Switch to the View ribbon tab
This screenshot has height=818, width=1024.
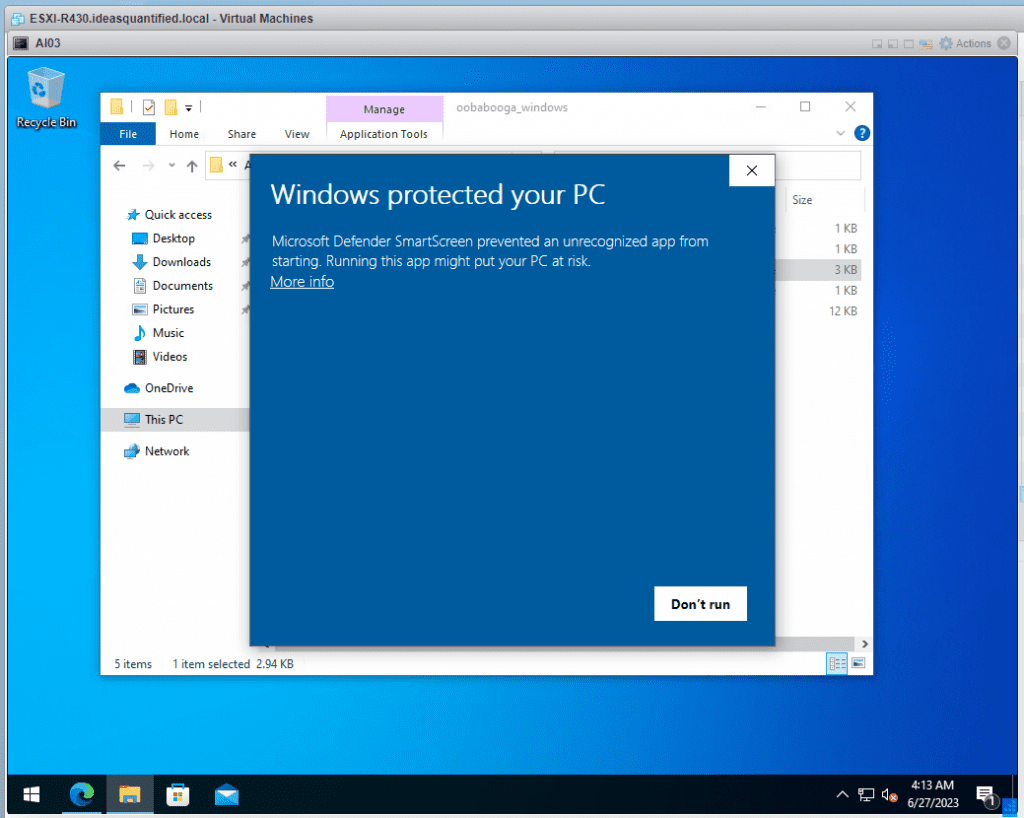coord(297,134)
